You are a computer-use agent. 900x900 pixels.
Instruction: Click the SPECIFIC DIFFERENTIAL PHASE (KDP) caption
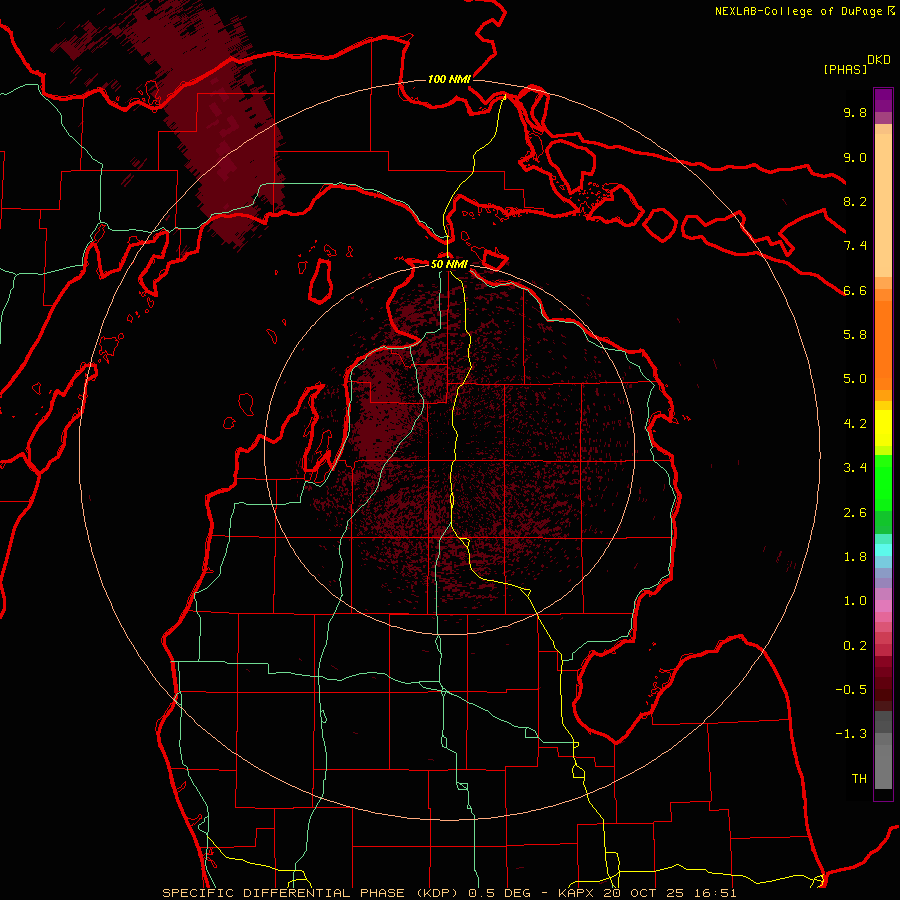[312, 893]
